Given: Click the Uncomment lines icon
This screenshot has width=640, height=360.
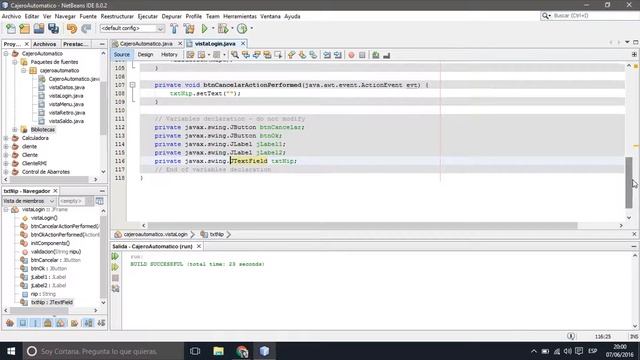Looking at the screenshot, I should (x=386, y=55).
